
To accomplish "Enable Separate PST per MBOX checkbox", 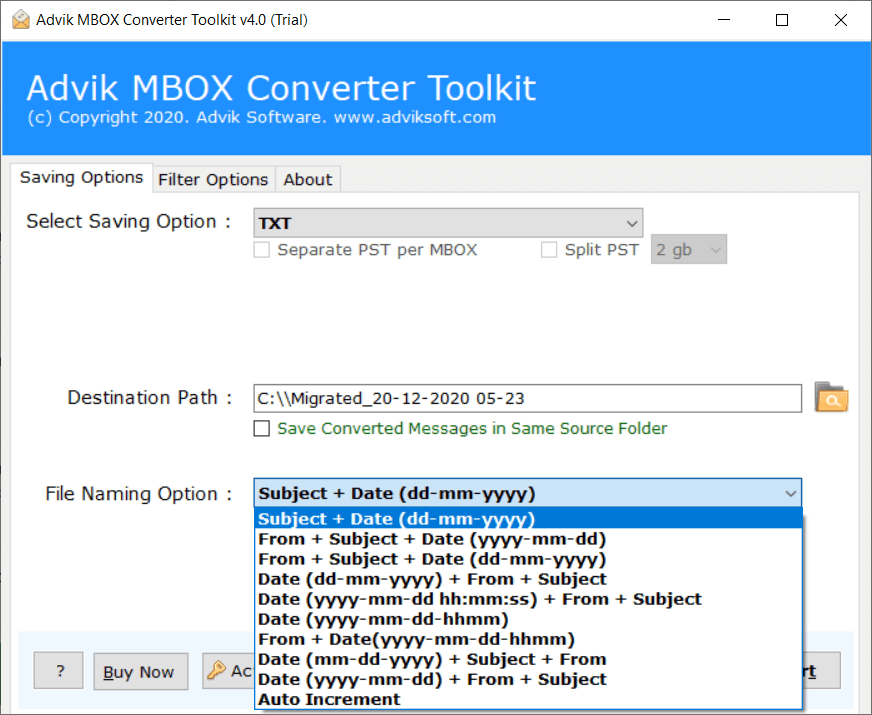I will point(261,250).
